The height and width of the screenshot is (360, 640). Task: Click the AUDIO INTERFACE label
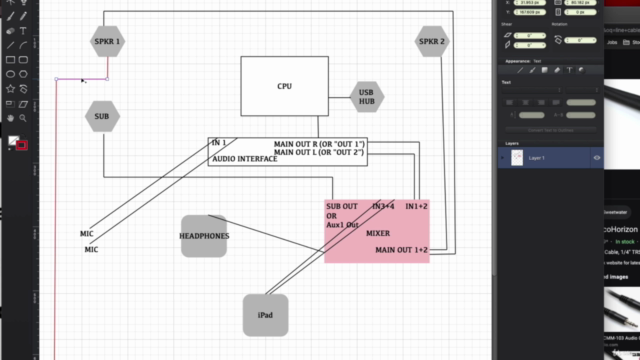coord(244,159)
